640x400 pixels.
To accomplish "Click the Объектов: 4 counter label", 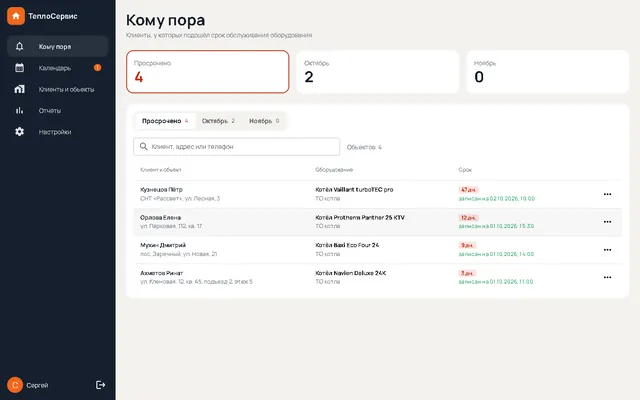I will (364, 147).
